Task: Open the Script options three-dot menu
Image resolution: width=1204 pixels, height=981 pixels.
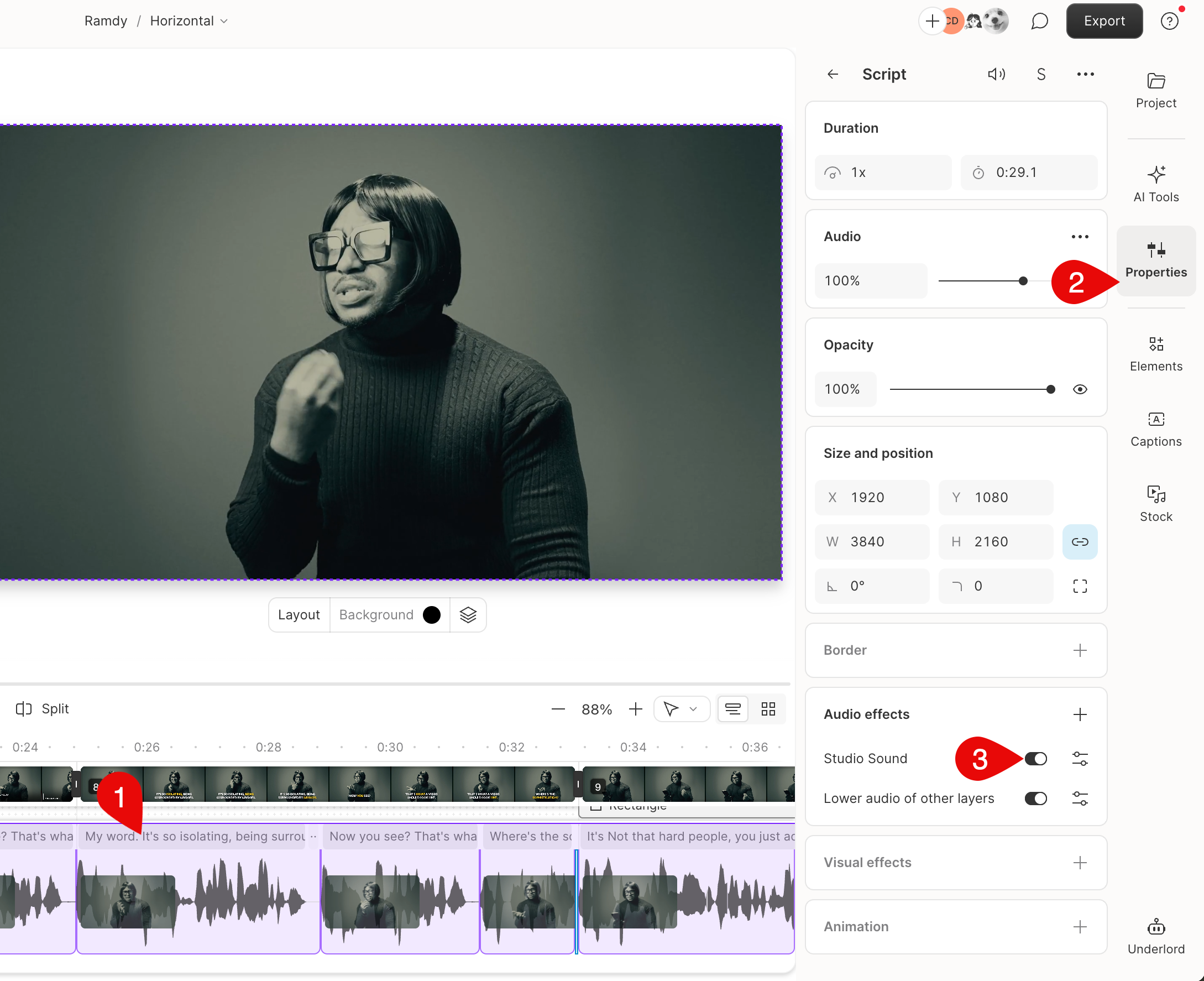Action: pos(1085,74)
